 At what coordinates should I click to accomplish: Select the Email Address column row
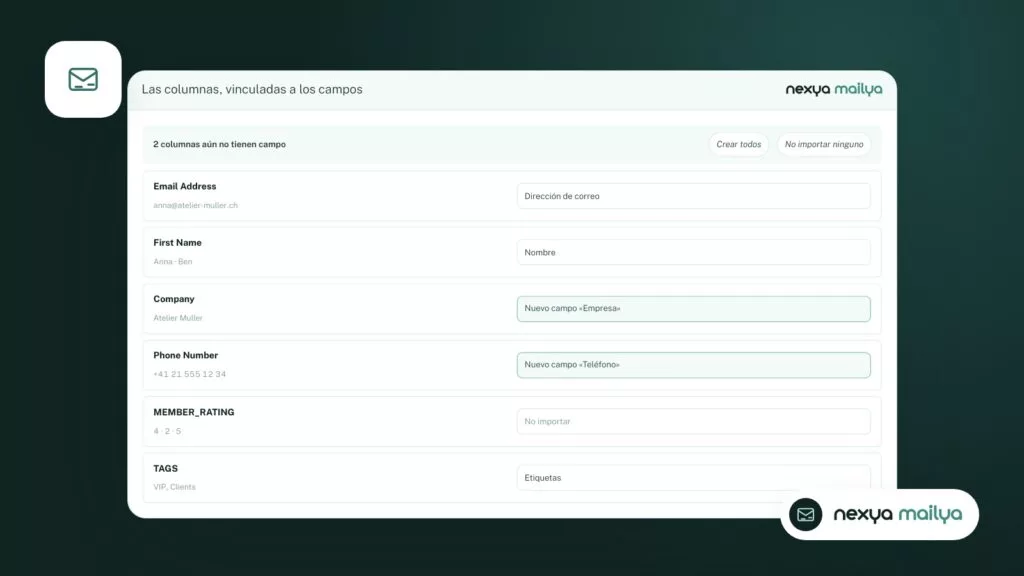coord(512,196)
